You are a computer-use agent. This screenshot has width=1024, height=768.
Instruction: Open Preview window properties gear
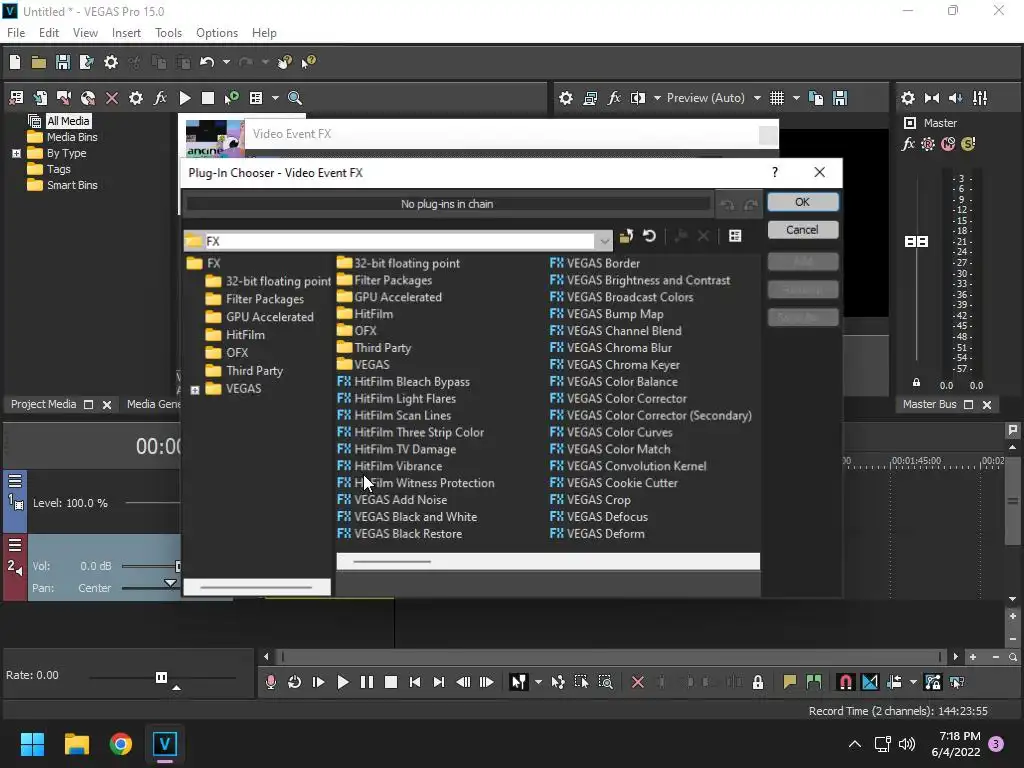[566, 98]
